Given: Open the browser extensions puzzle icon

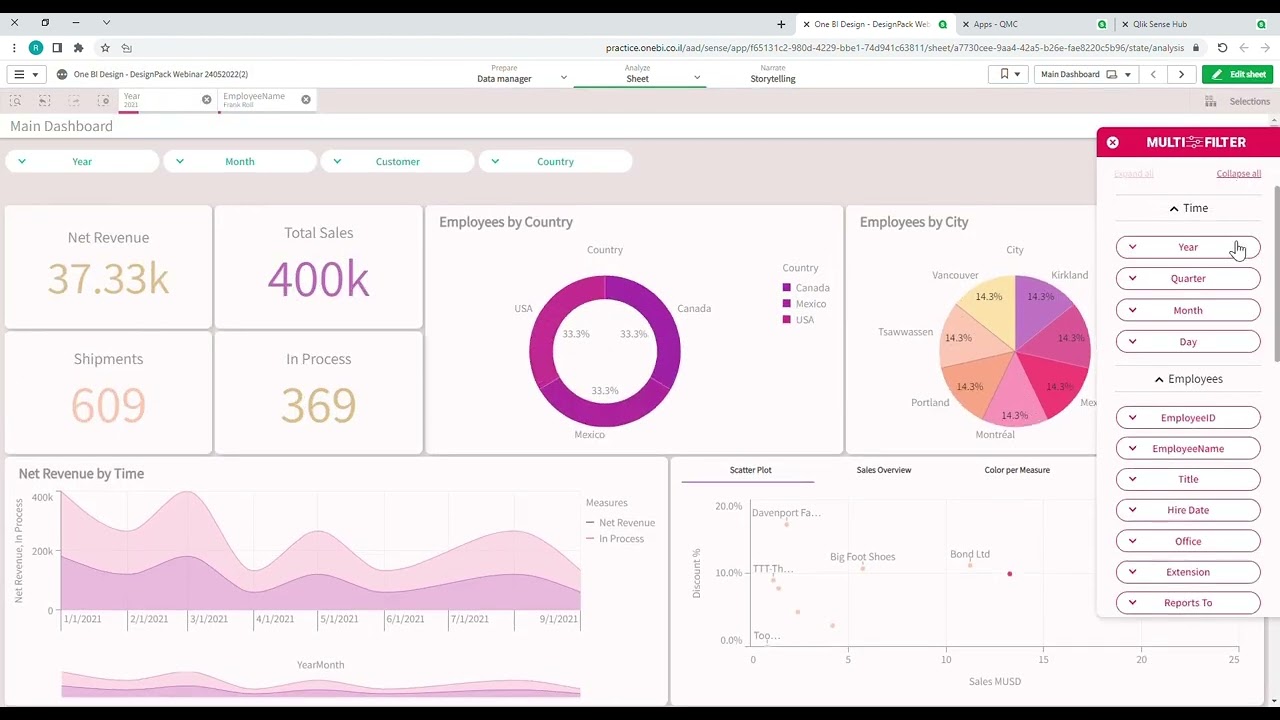Looking at the screenshot, I should point(78,47).
